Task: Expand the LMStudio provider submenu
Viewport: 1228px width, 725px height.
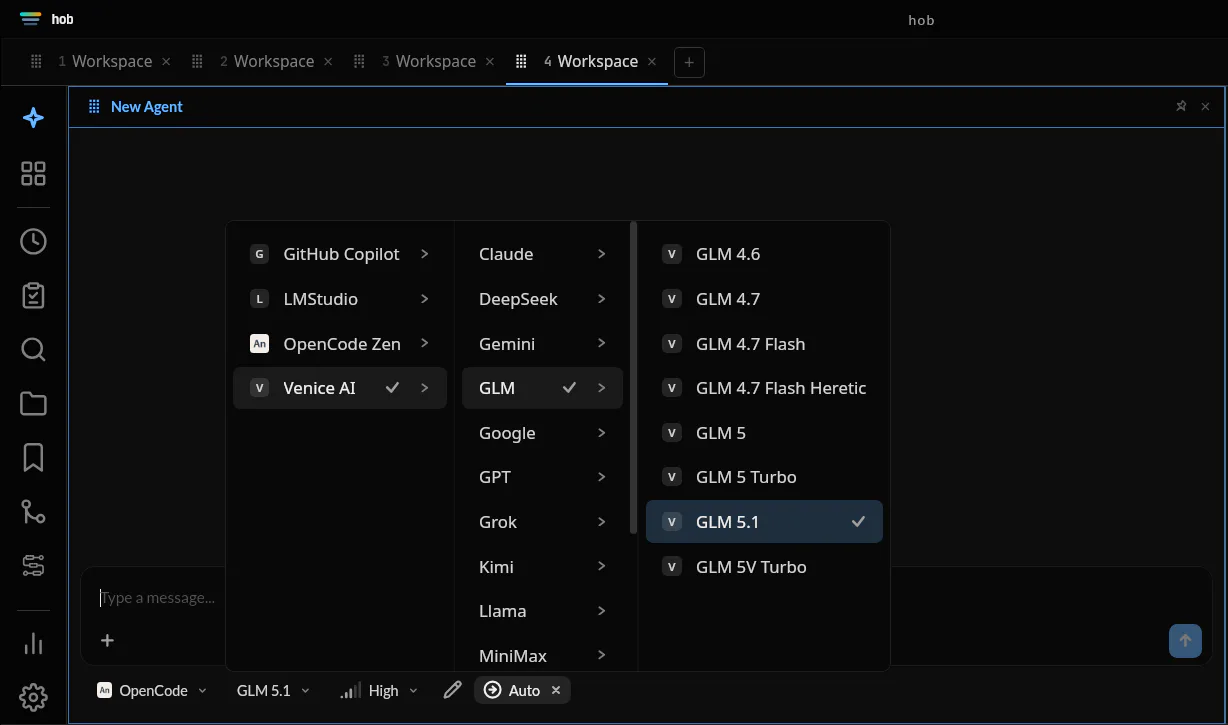Action: pos(340,299)
